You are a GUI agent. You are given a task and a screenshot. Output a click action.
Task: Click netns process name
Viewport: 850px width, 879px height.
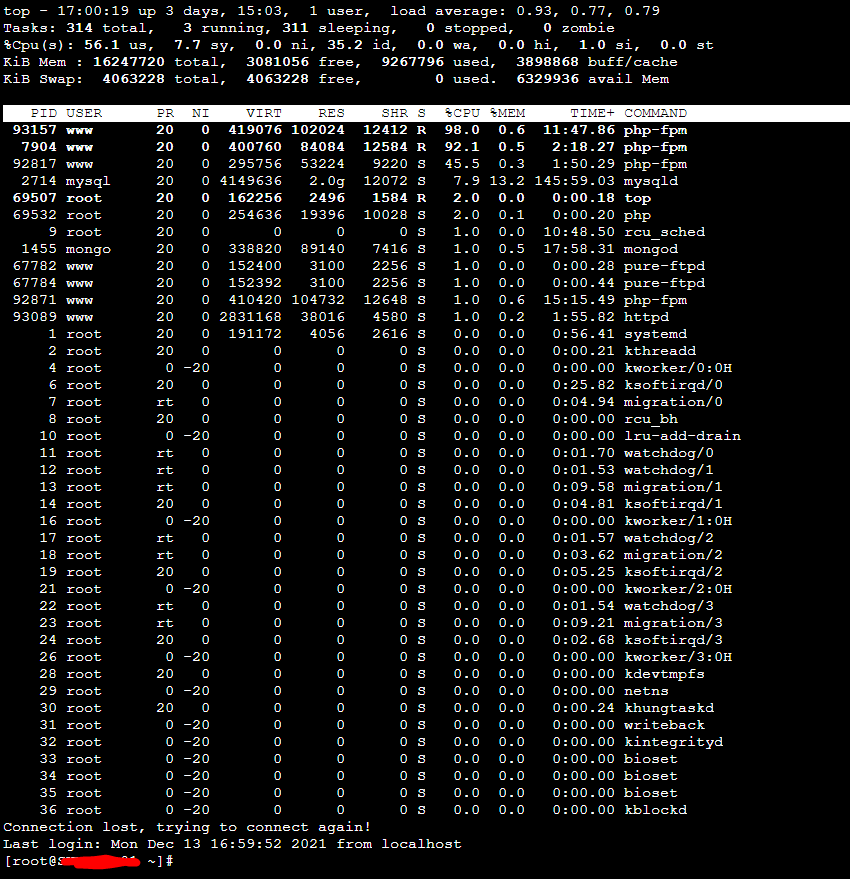pyautogui.click(x=646, y=691)
